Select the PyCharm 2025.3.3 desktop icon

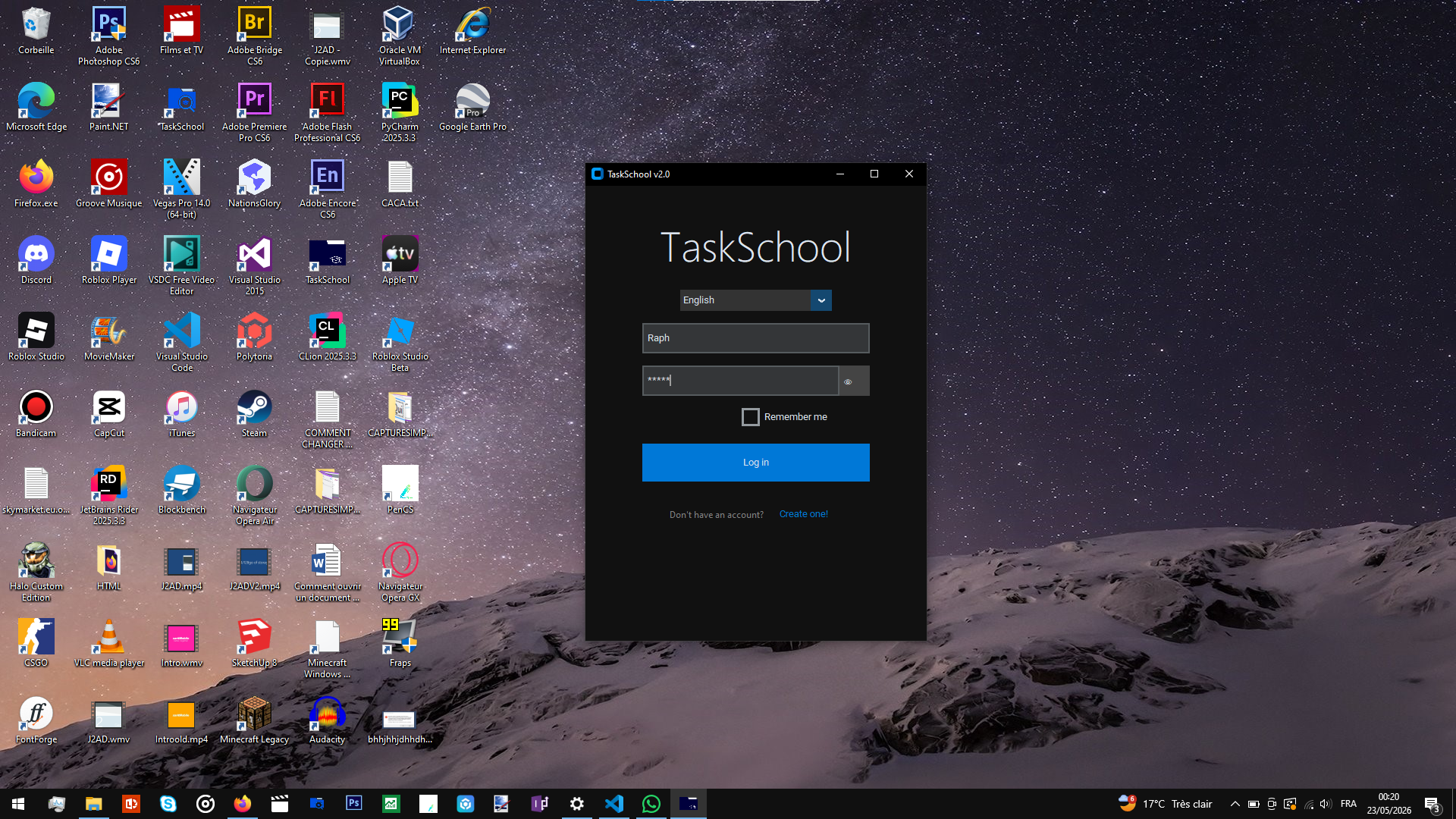click(400, 112)
